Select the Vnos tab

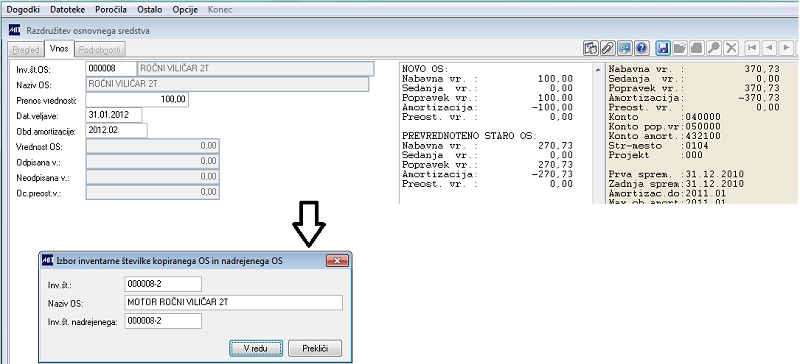[x=59, y=48]
